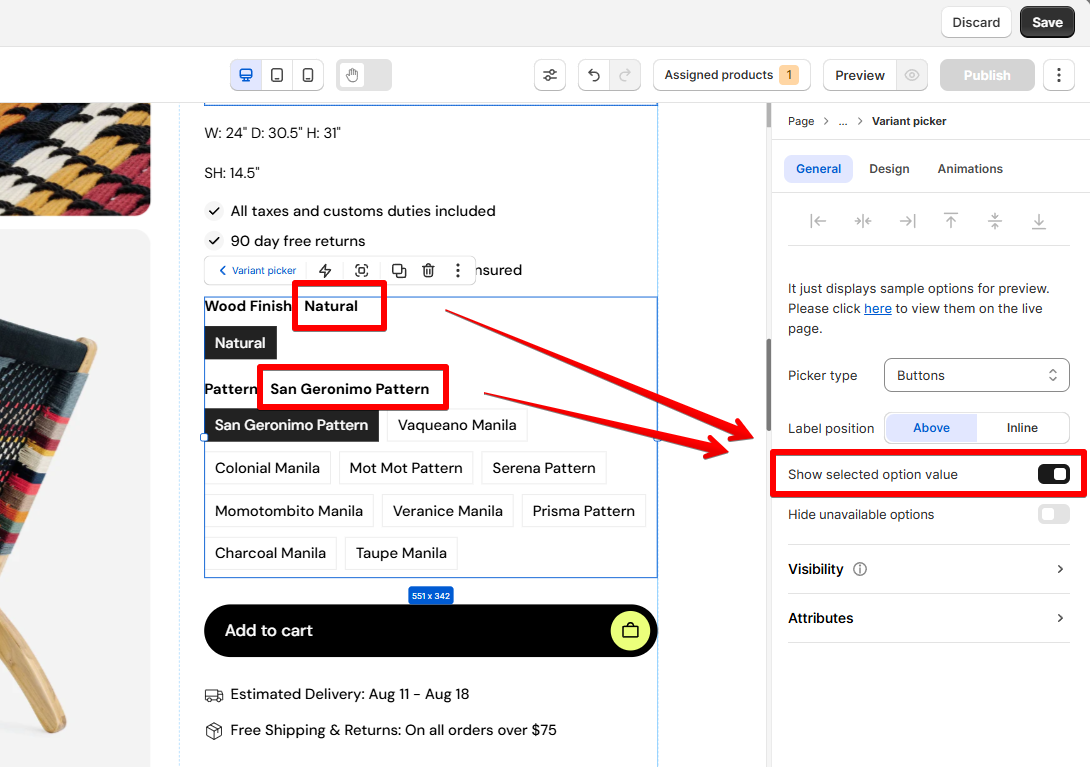Click the 551 x 342 size badge
The width and height of the screenshot is (1092, 767).
(430, 596)
